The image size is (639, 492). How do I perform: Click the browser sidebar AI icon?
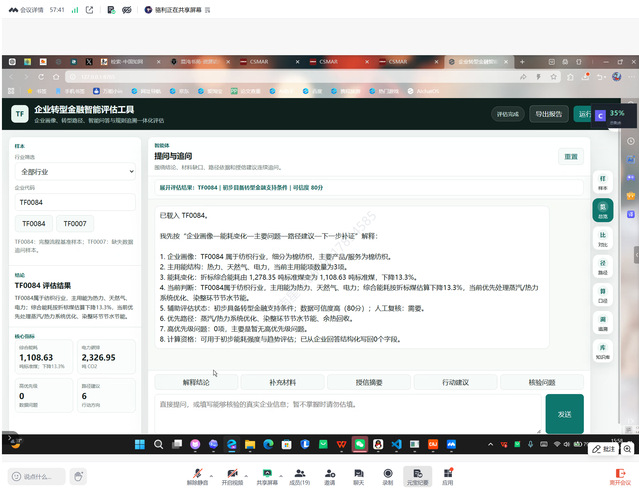coord(630,159)
